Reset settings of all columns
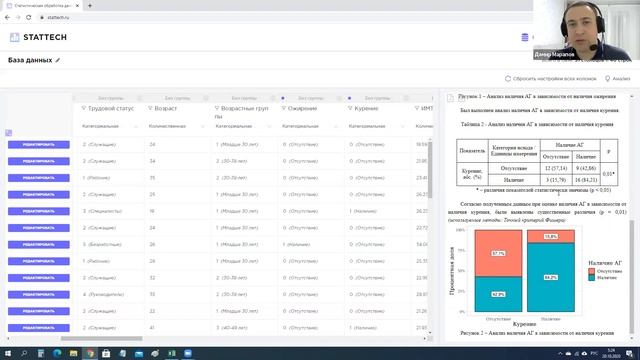Viewport: 640px width, 360px height. (551, 78)
